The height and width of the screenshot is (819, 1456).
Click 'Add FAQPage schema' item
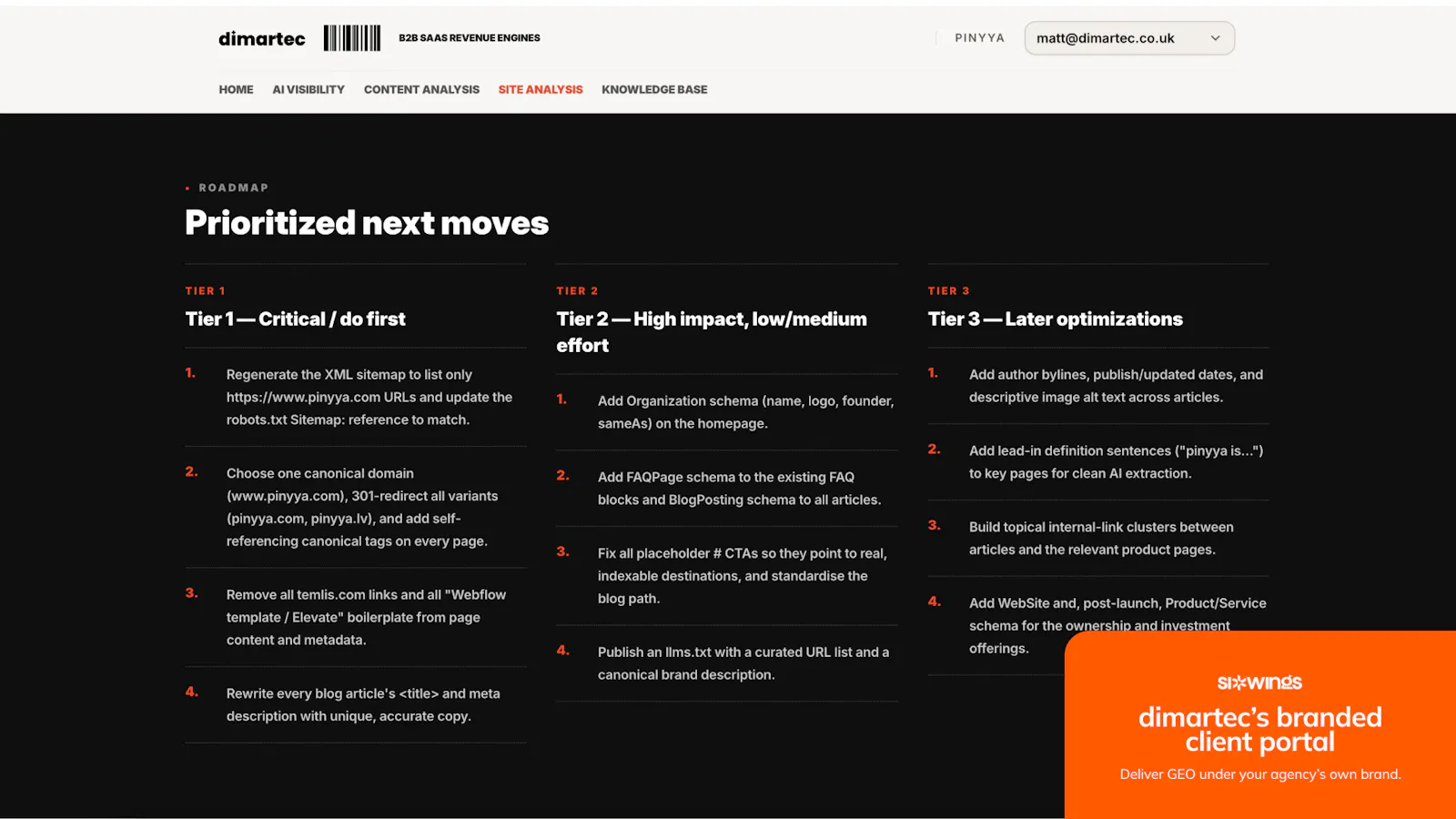(x=727, y=489)
